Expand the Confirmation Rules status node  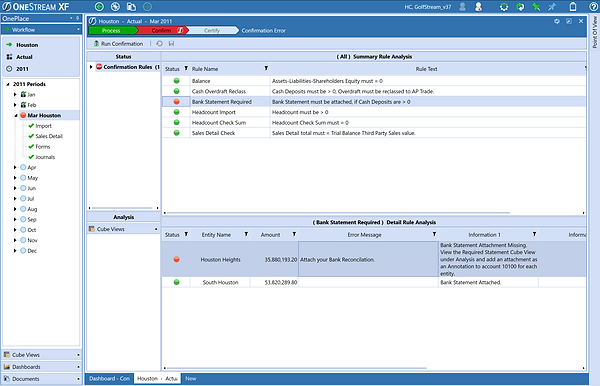point(91,67)
